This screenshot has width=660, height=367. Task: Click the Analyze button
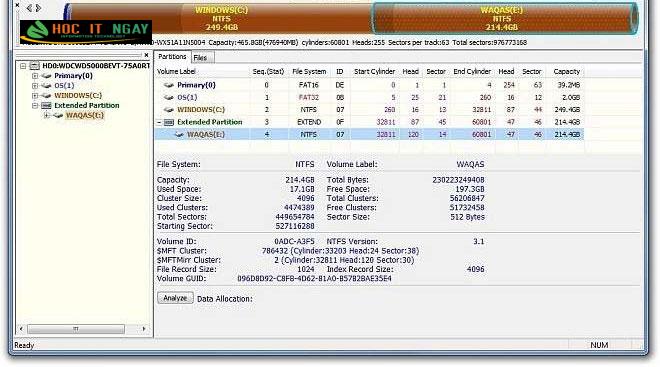175,298
